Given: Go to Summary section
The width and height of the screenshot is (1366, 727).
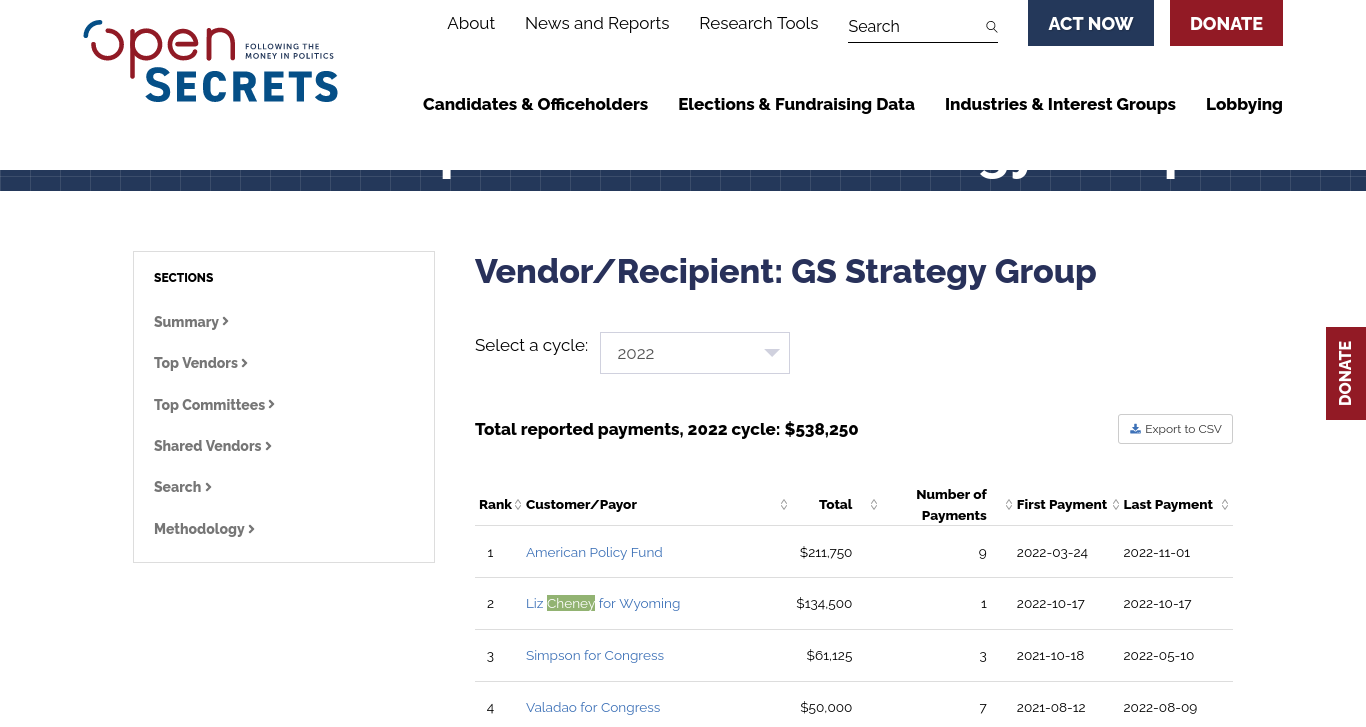Looking at the screenshot, I should point(191,322).
